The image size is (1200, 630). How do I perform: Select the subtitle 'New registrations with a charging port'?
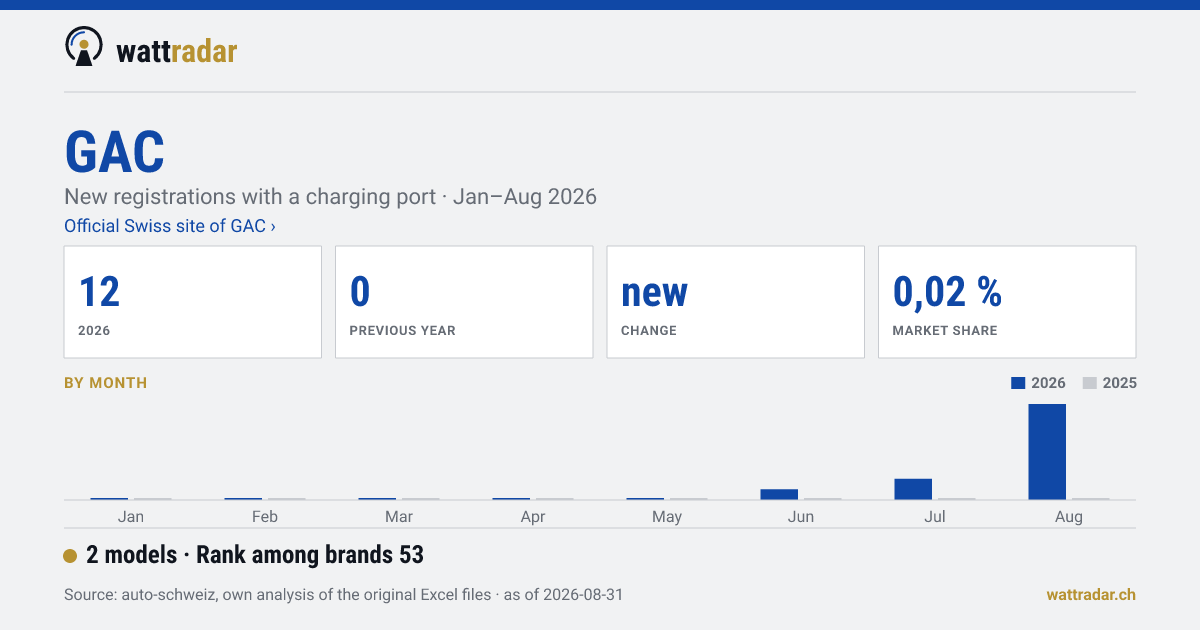click(x=251, y=196)
